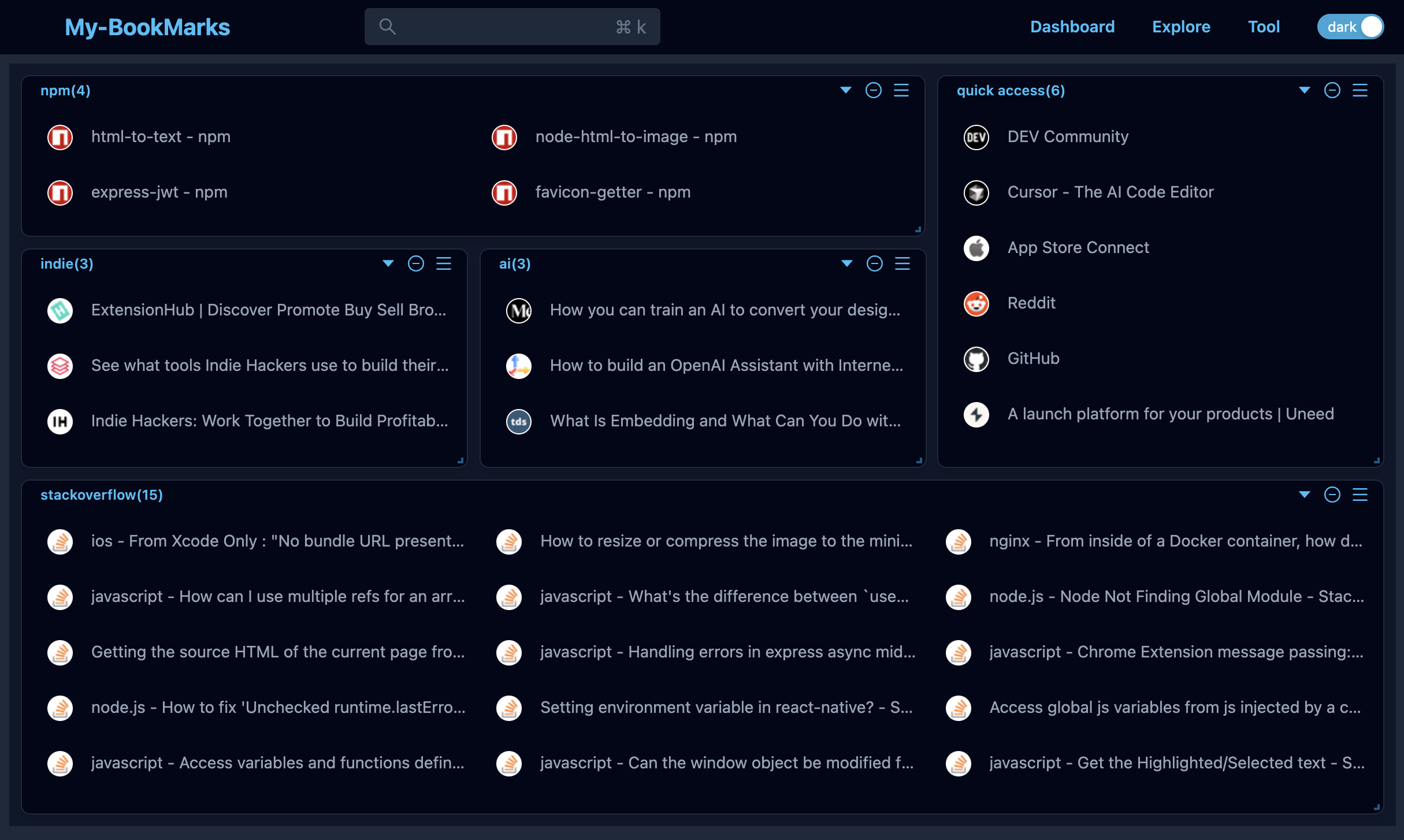The height and width of the screenshot is (840, 1404).
Task: Open 'Access global js variables from js injected' bookmark
Action: coord(1175,708)
